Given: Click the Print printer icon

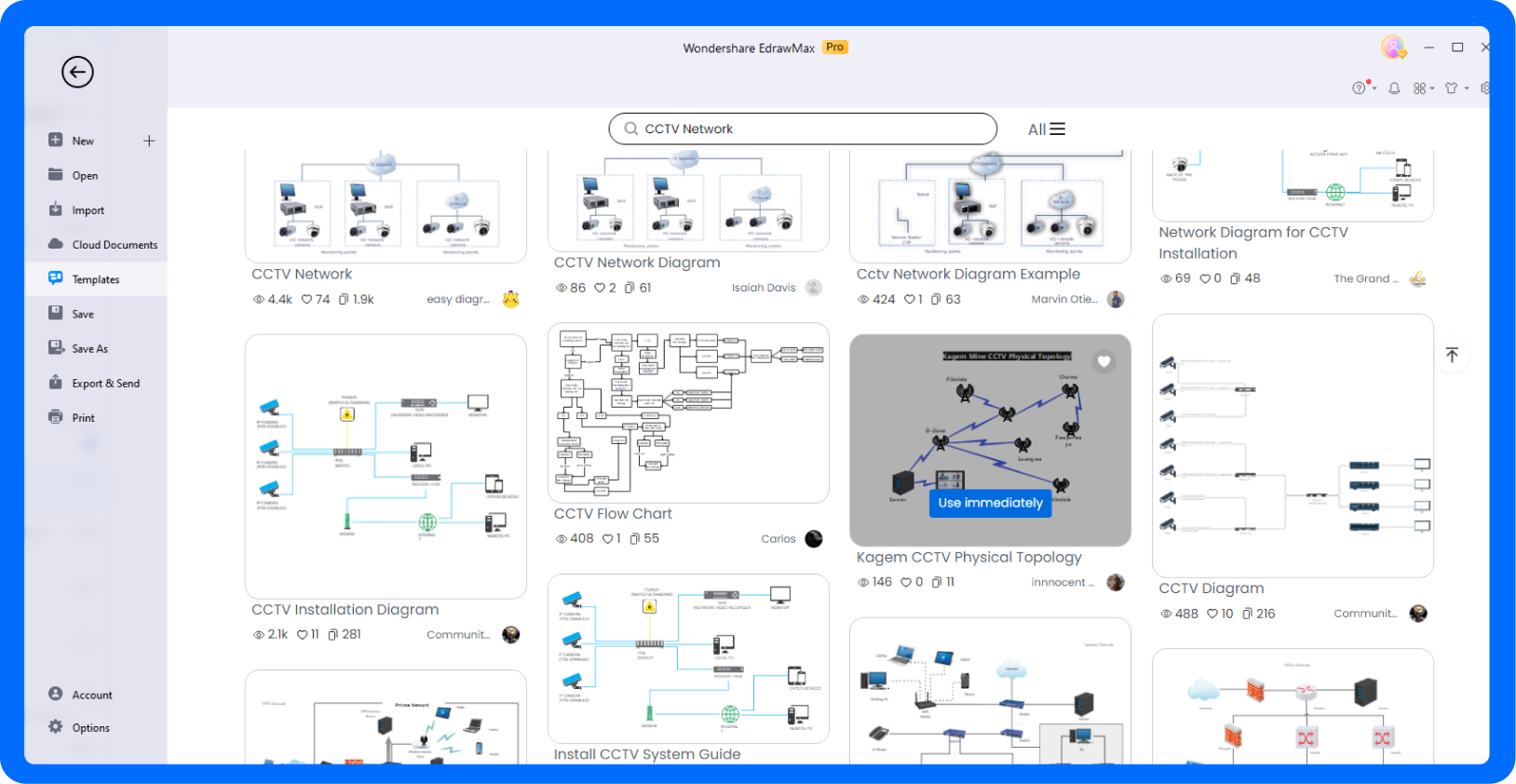Looking at the screenshot, I should [56, 417].
